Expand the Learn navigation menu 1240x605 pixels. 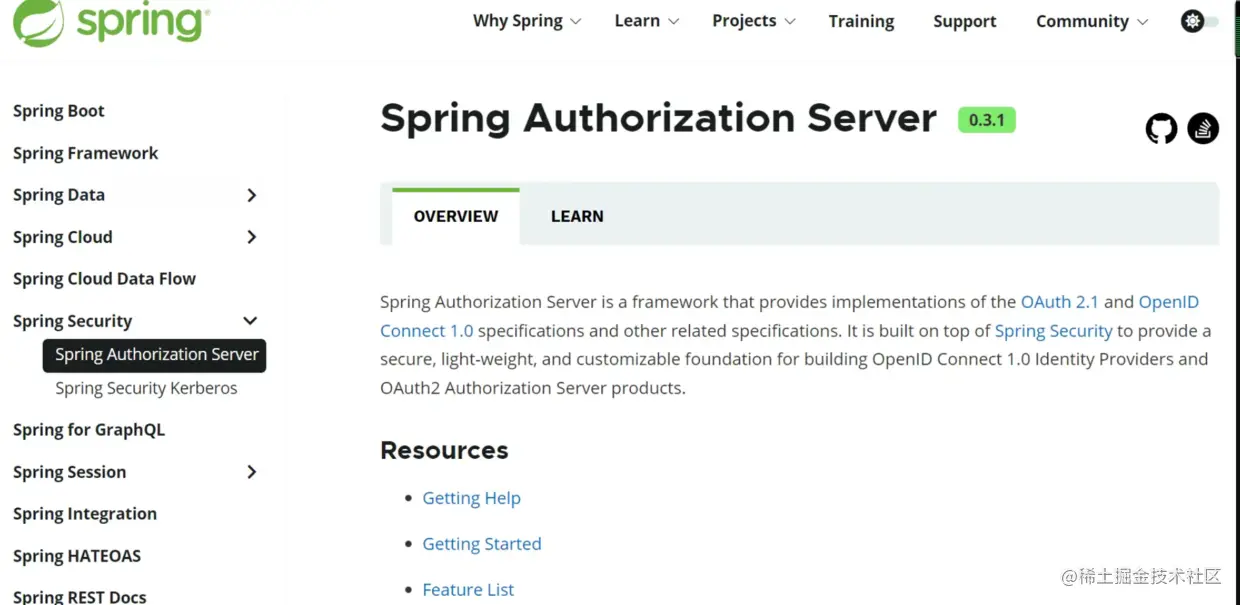(x=647, y=21)
